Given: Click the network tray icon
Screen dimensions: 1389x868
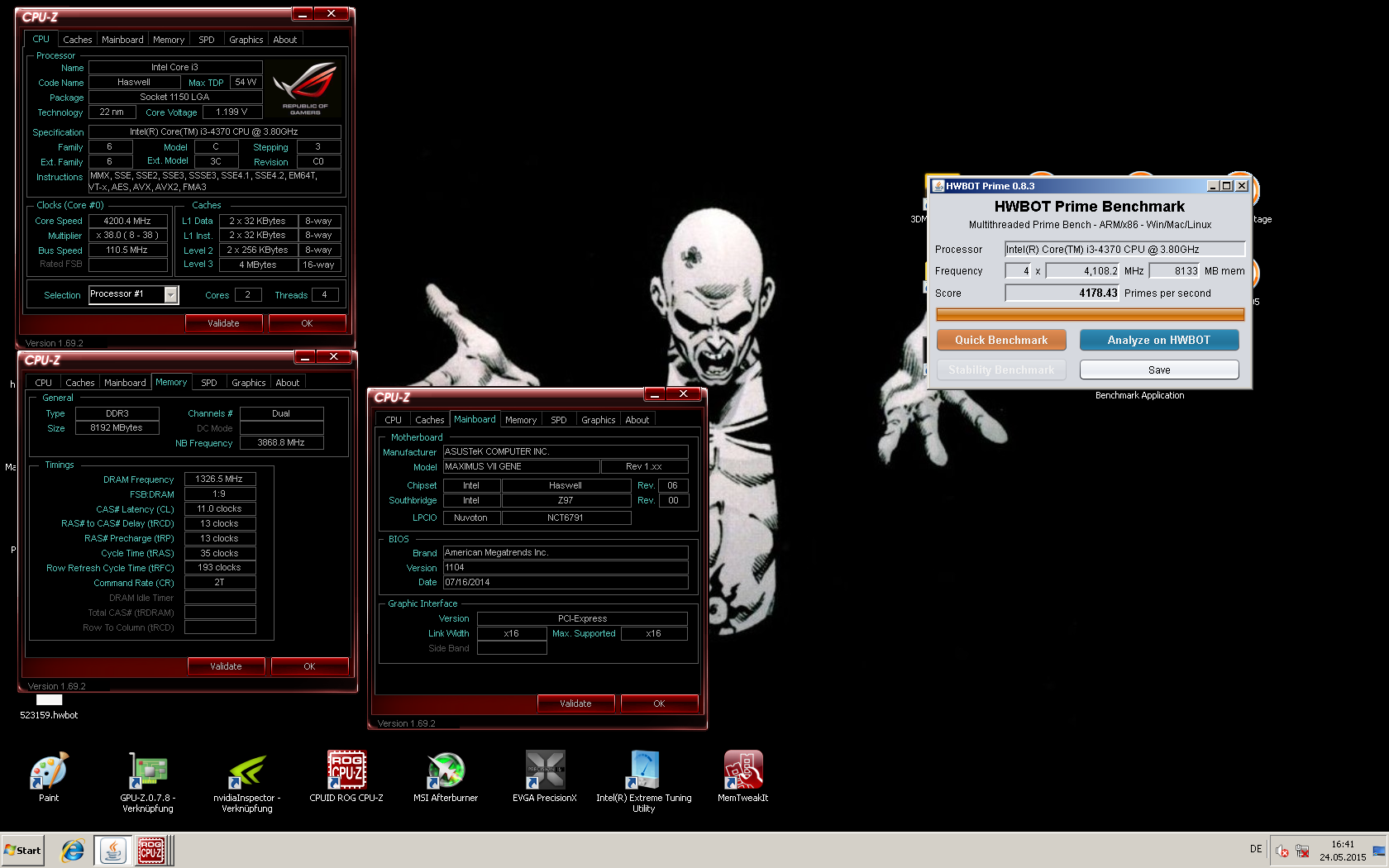Looking at the screenshot, I should pyautogui.click(x=1302, y=851).
